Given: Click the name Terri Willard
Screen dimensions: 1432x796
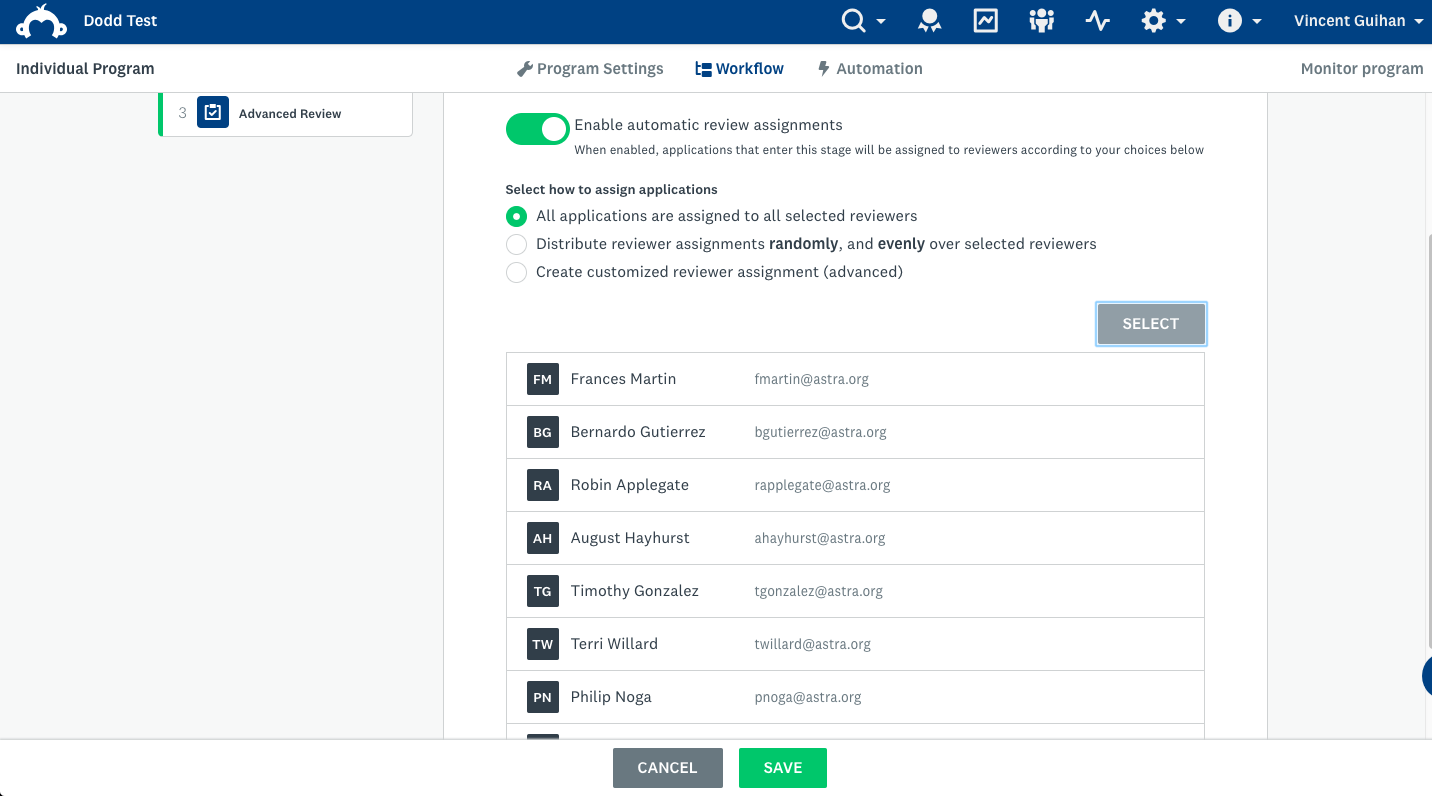Looking at the screenshot, I should click(x=614, y=644).
